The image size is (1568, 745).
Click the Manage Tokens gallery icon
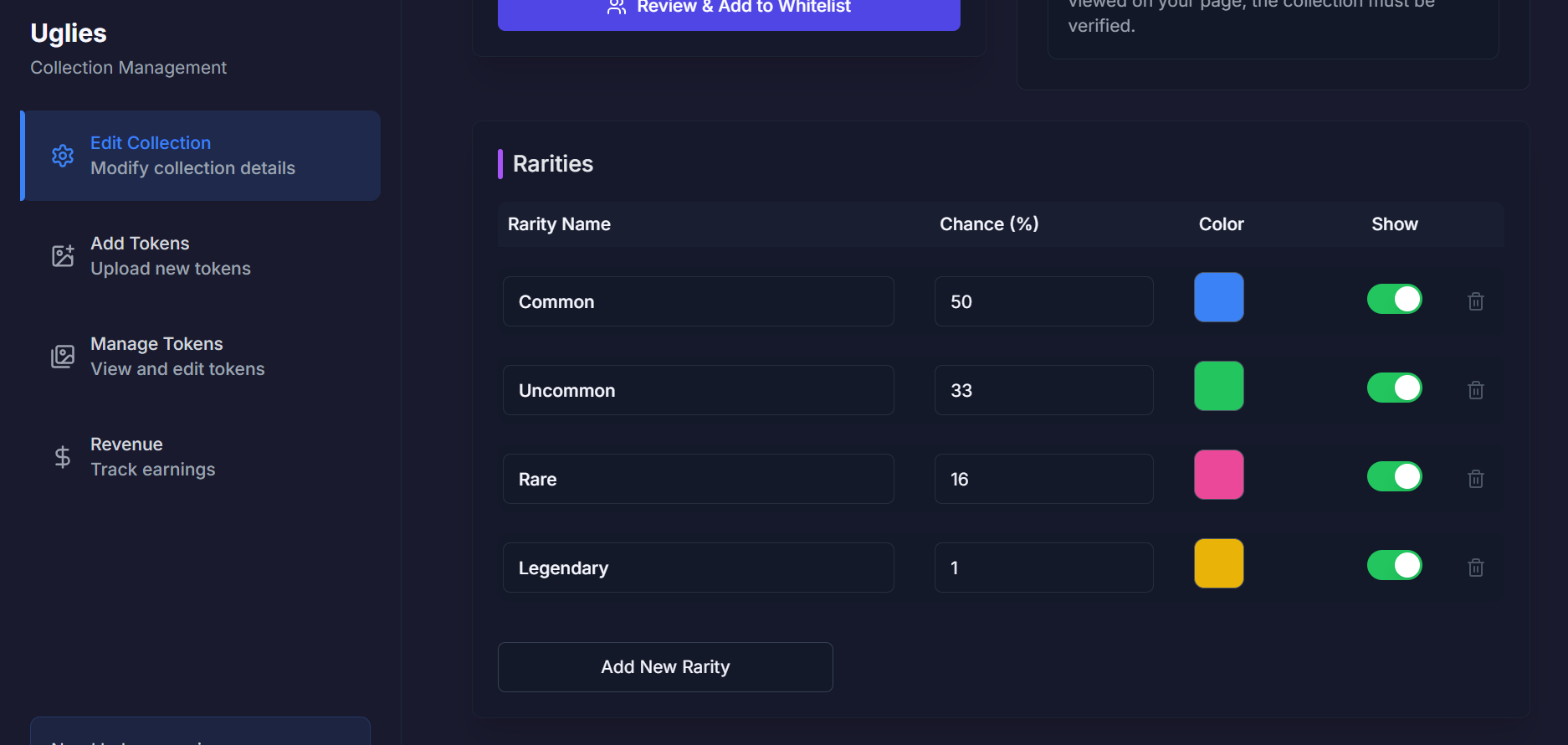(x=63, y=357)
